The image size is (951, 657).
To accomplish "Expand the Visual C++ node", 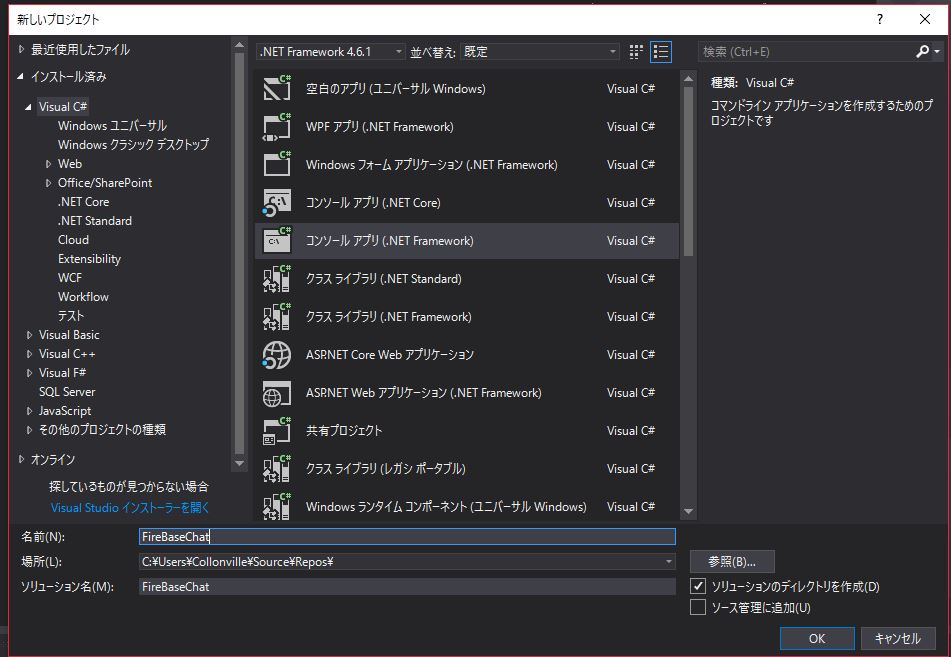I will (x=29, y=354).
